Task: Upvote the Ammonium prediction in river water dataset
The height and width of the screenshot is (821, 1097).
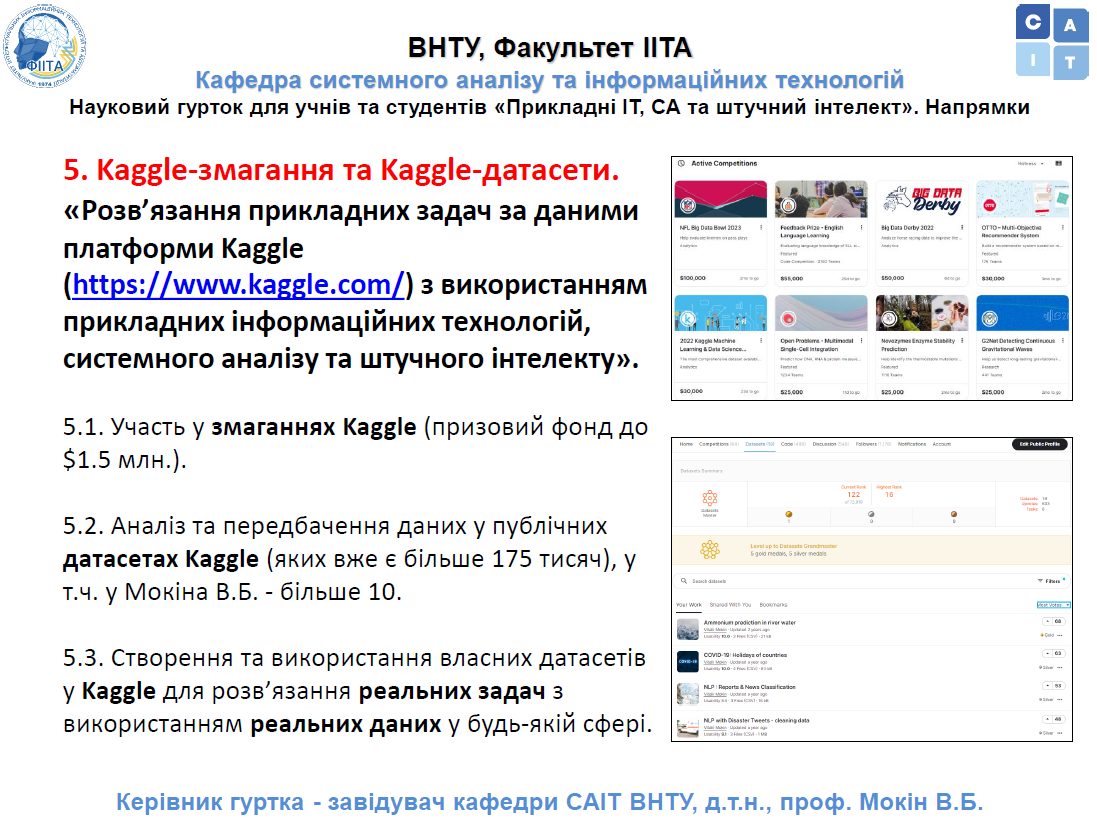Action: (1047, 622)
